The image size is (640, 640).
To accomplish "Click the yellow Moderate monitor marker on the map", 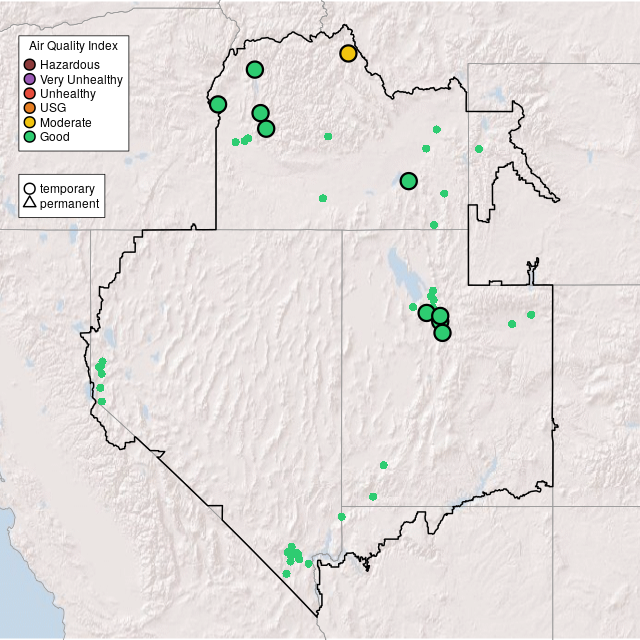I will point(348,53).
